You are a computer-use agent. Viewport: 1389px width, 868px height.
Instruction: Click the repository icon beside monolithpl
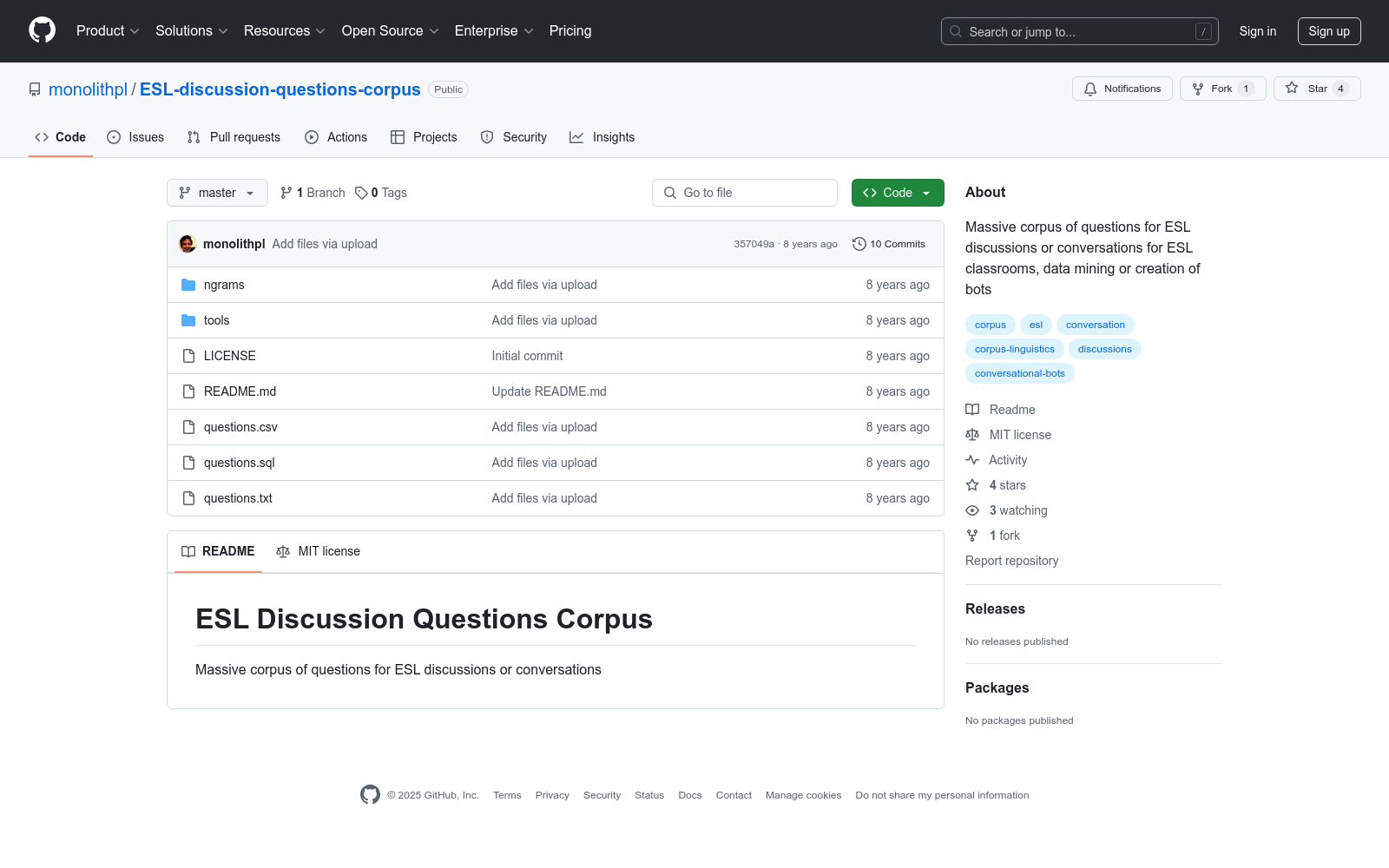click(x=35, y=89)
